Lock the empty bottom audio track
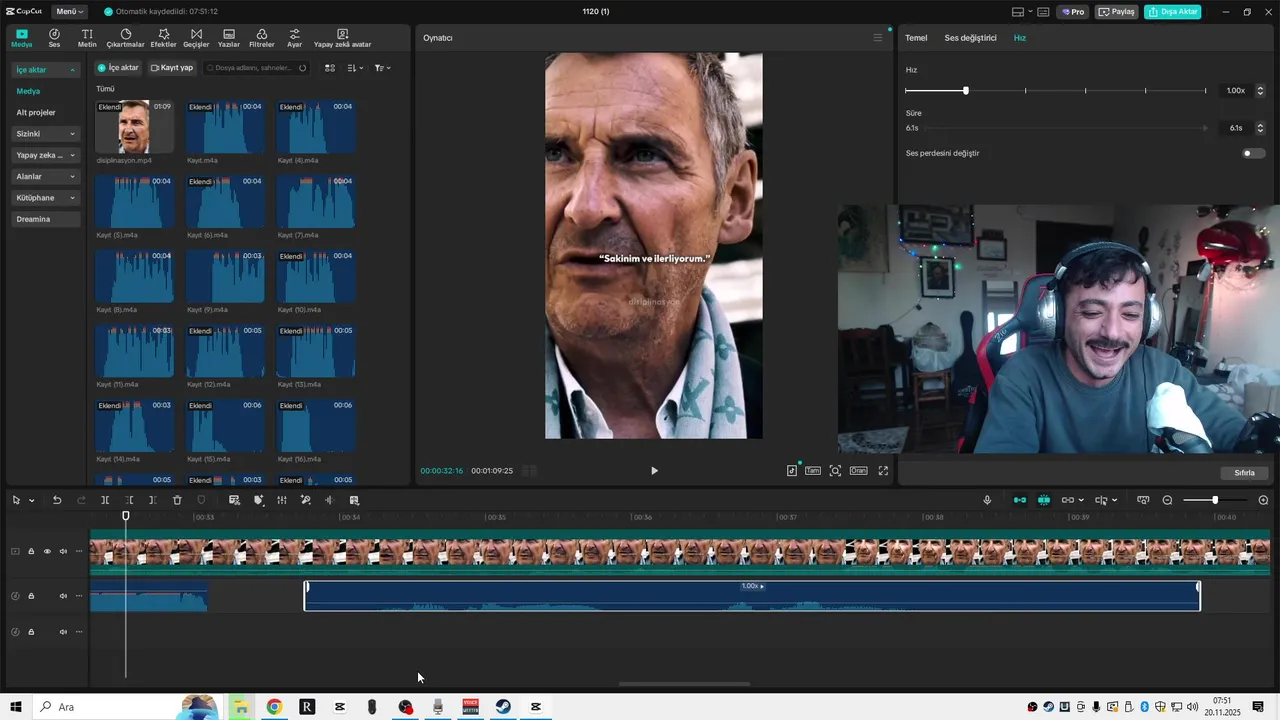 (x=31, y=632)
